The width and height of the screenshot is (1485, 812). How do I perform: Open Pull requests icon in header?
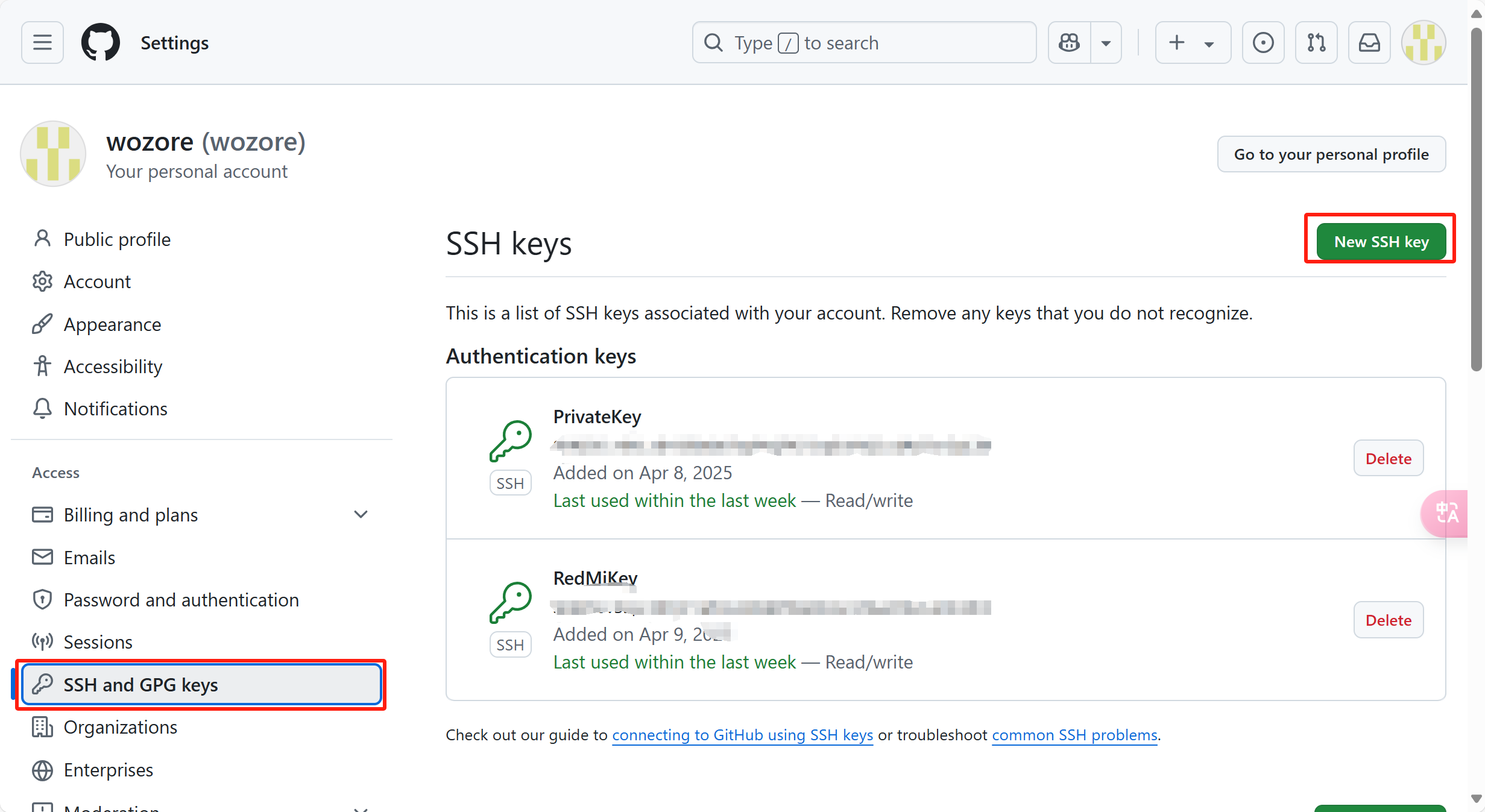1316,43
